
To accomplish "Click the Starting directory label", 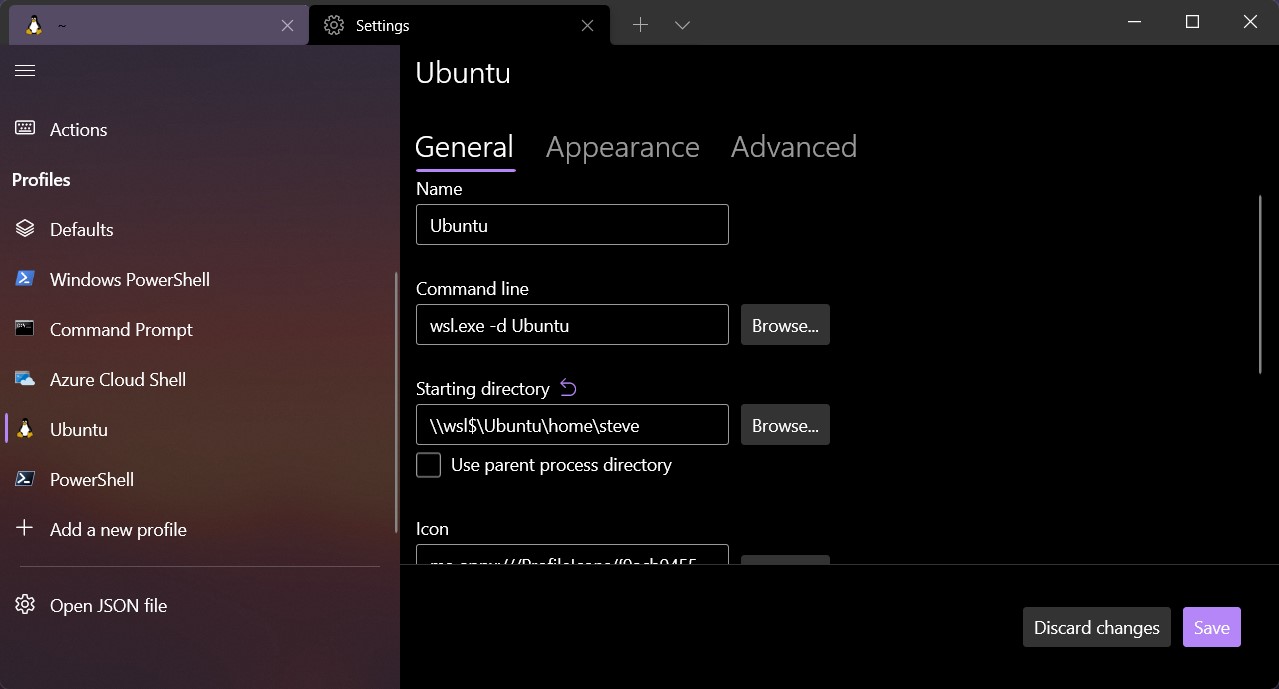I will [x=483, y=389].
